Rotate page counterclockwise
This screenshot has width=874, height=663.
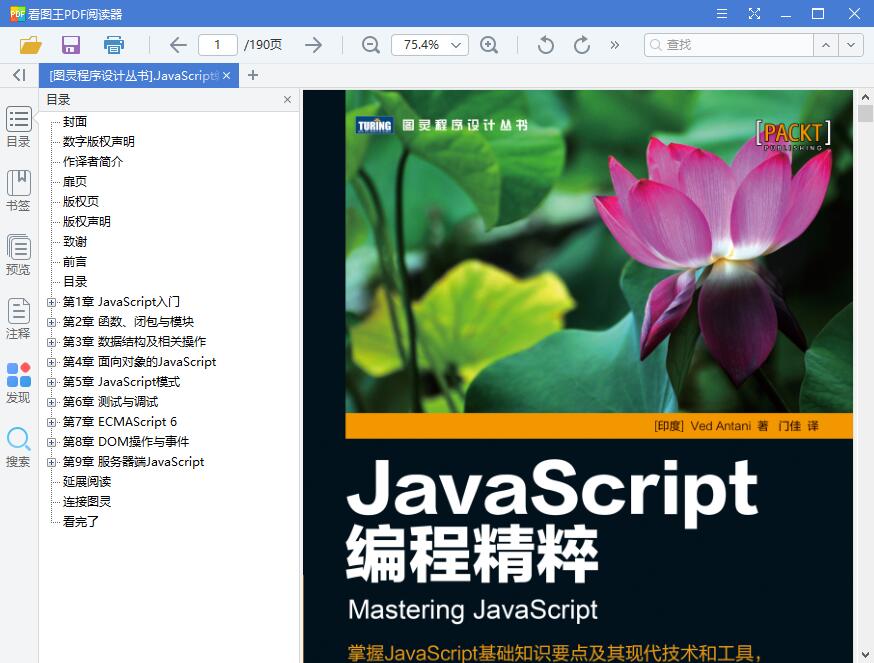pos(546,45)
